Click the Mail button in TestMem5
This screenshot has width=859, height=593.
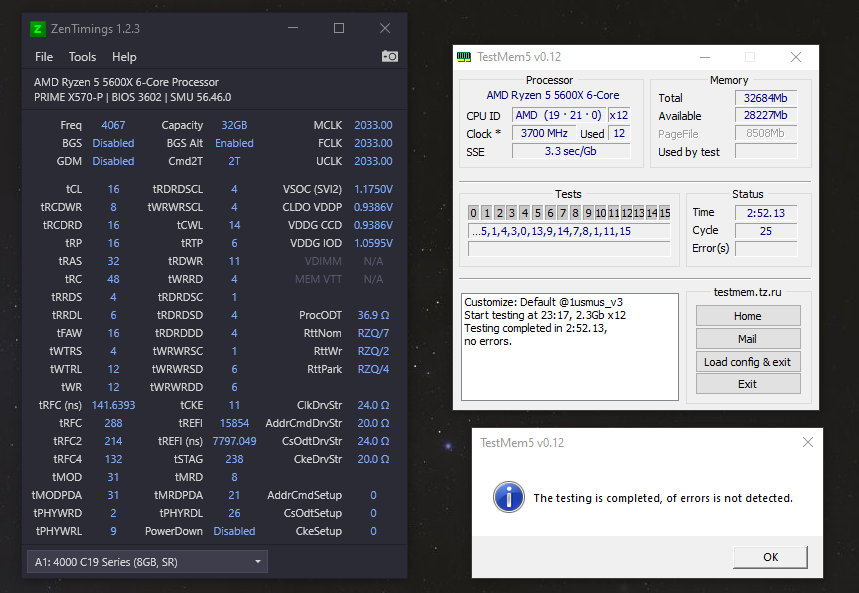tap(748, 339)
